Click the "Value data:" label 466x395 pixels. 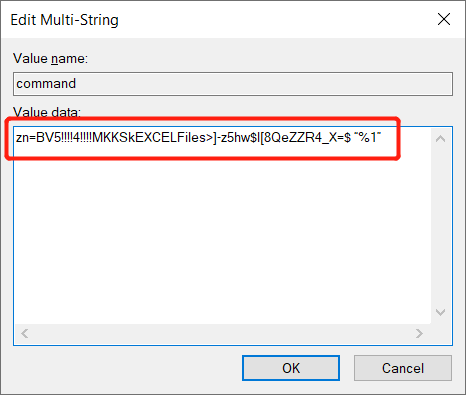click(x=47, y=112)
